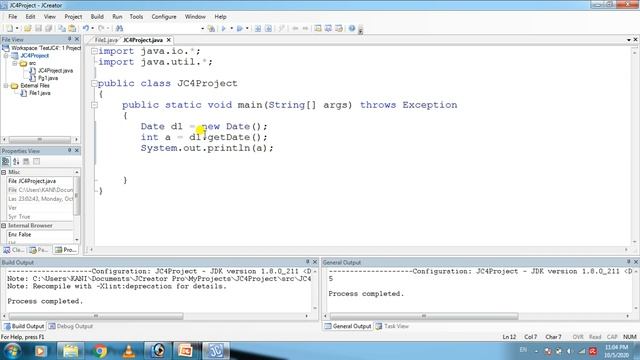Open the Windows Start button
The image size is (640, 360).
(12, 351)
